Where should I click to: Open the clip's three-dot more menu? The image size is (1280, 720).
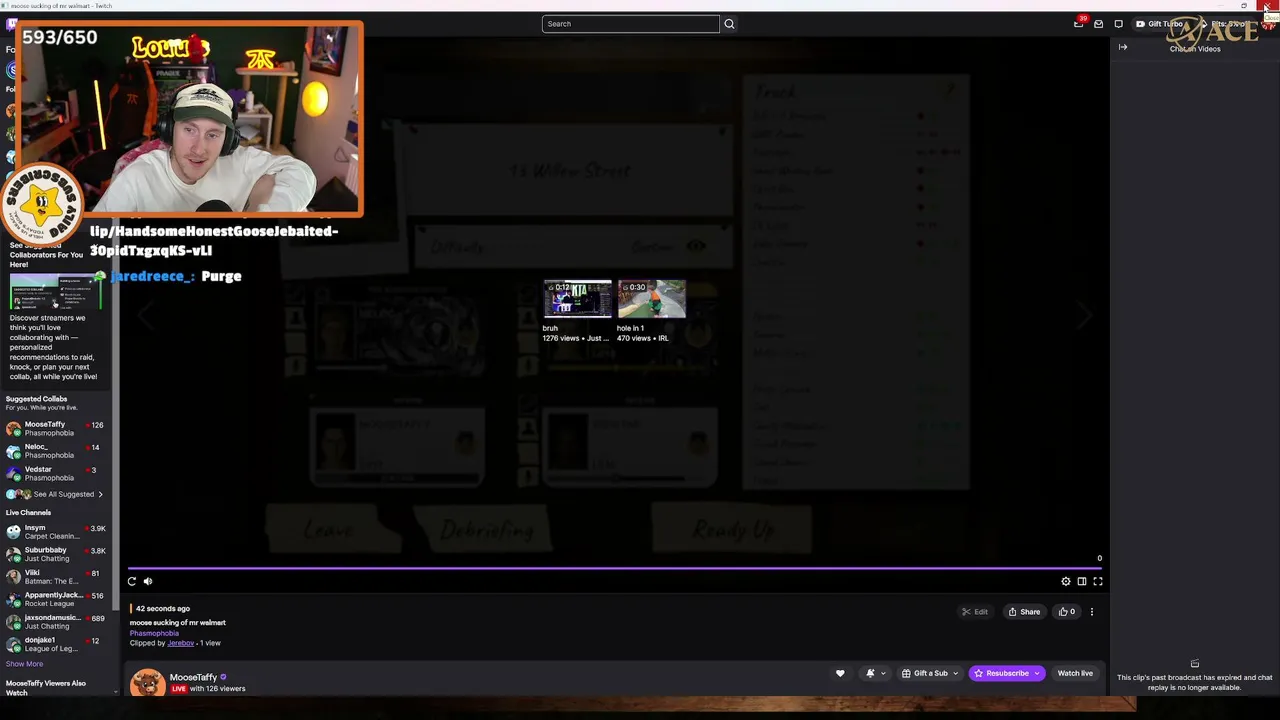(x=1092, y=612)
